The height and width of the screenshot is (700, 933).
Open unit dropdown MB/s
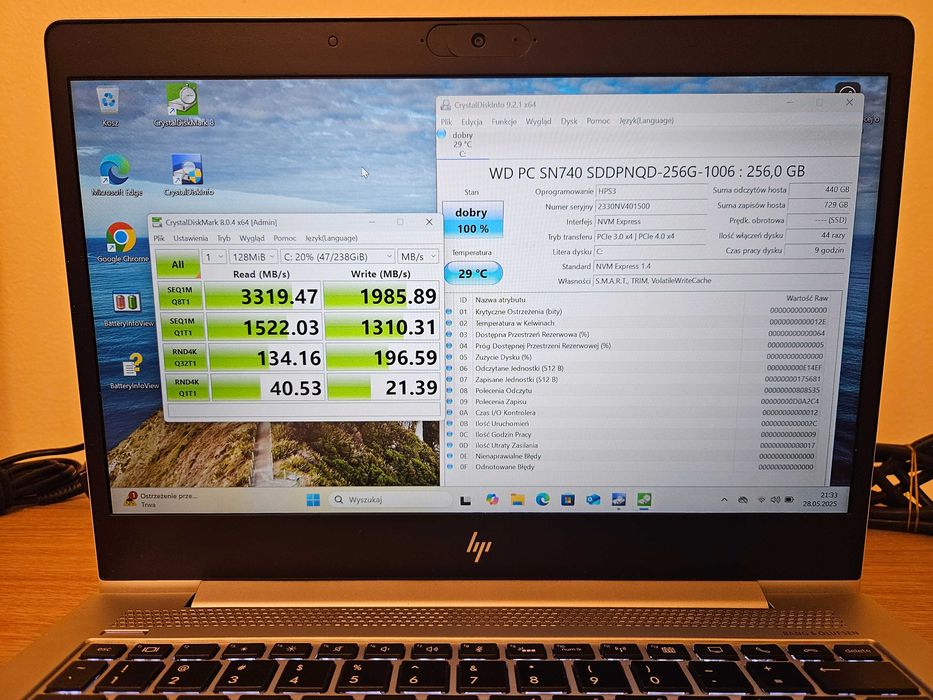tap(418, 257)
